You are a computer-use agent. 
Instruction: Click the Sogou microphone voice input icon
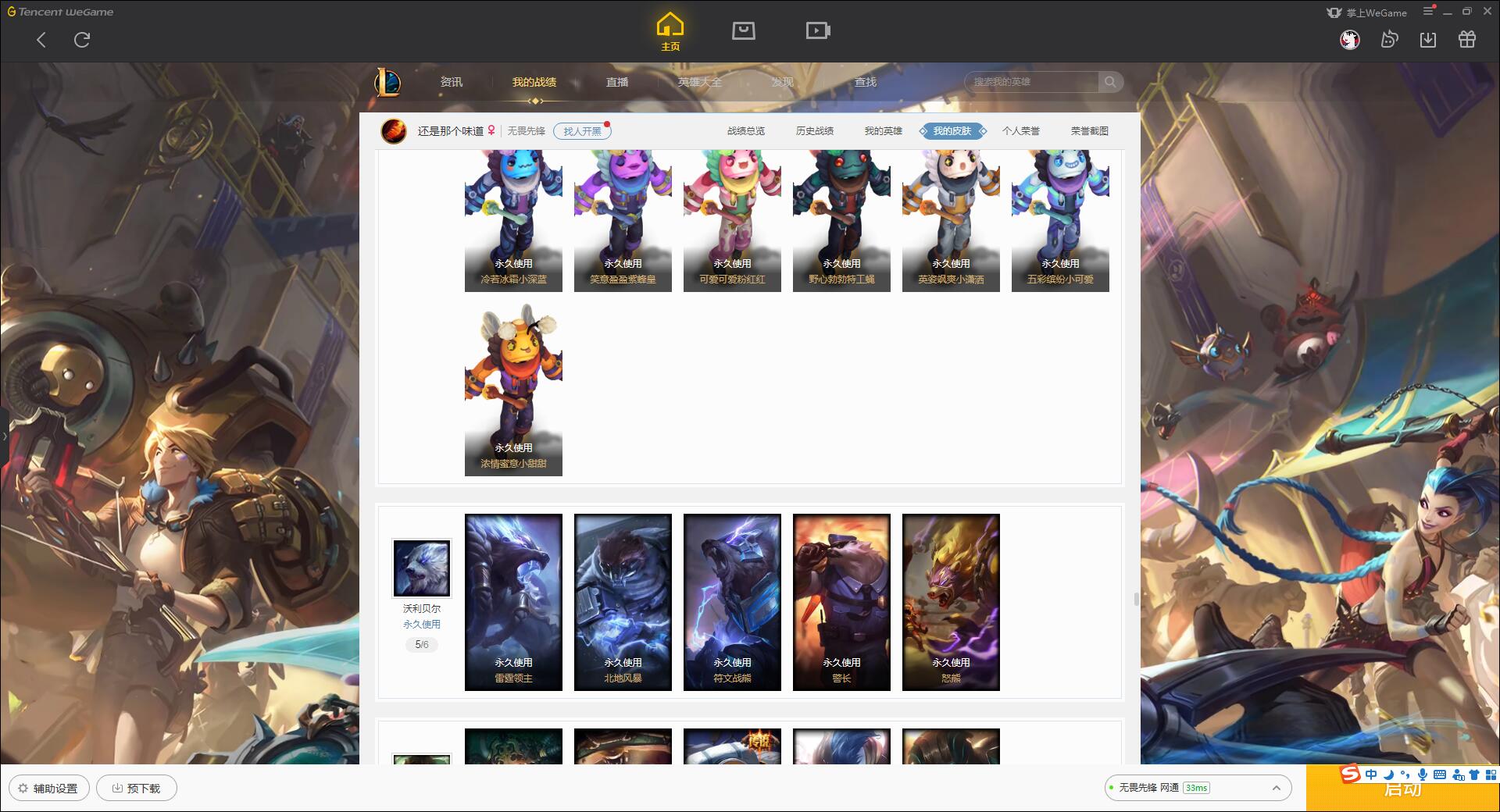coord(1423,775)
